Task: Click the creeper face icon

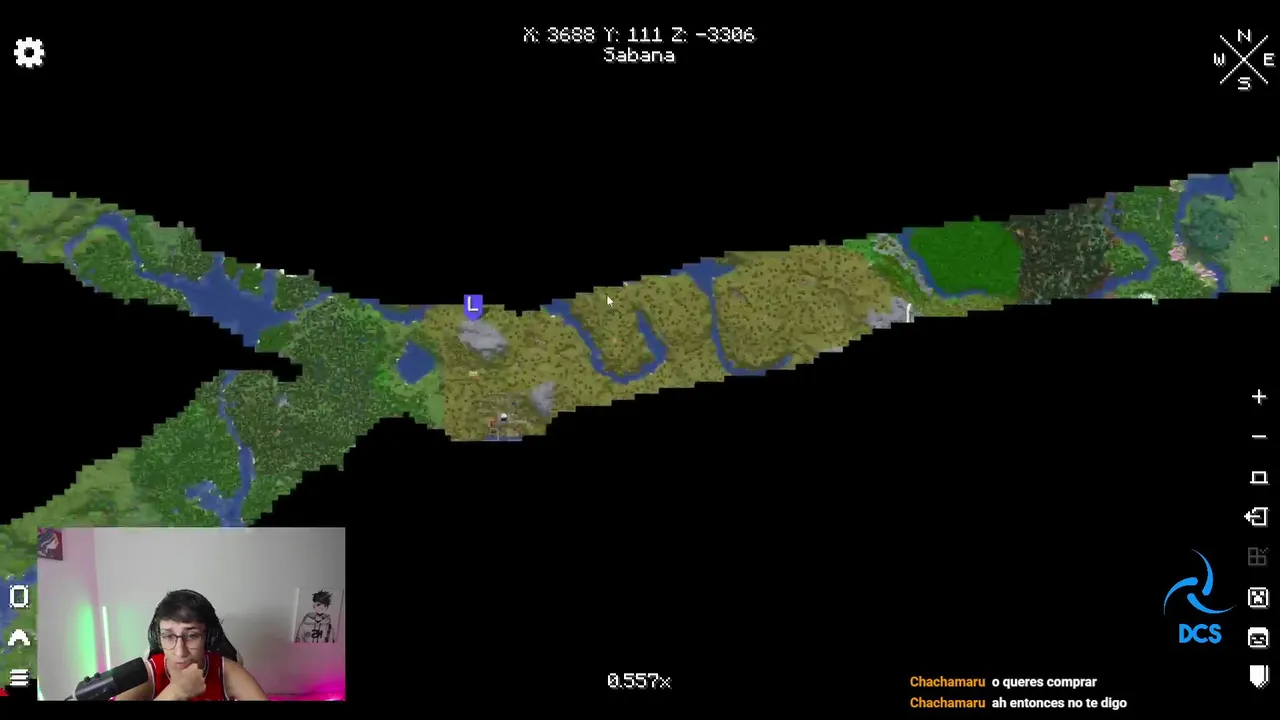Action: tap(1258, 598)
